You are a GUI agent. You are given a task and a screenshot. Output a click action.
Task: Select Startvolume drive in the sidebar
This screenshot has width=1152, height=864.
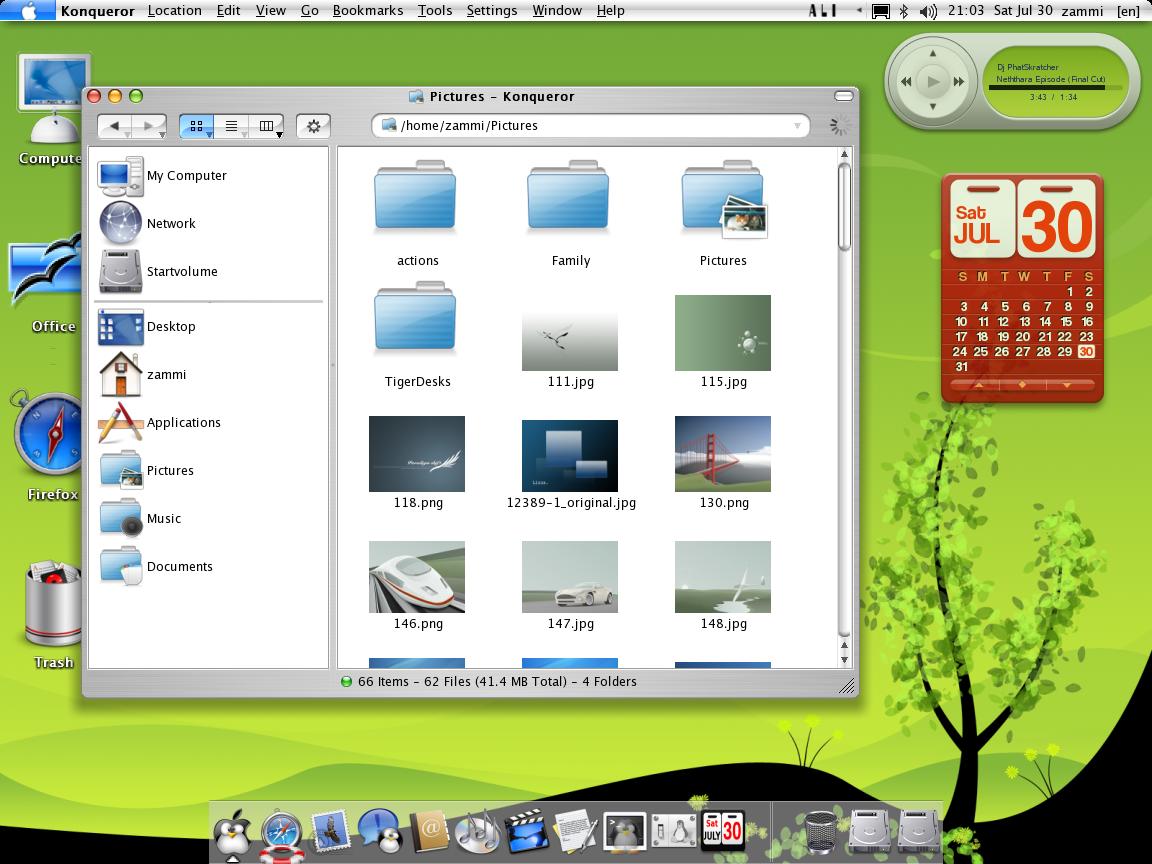[x=159, y=271]
